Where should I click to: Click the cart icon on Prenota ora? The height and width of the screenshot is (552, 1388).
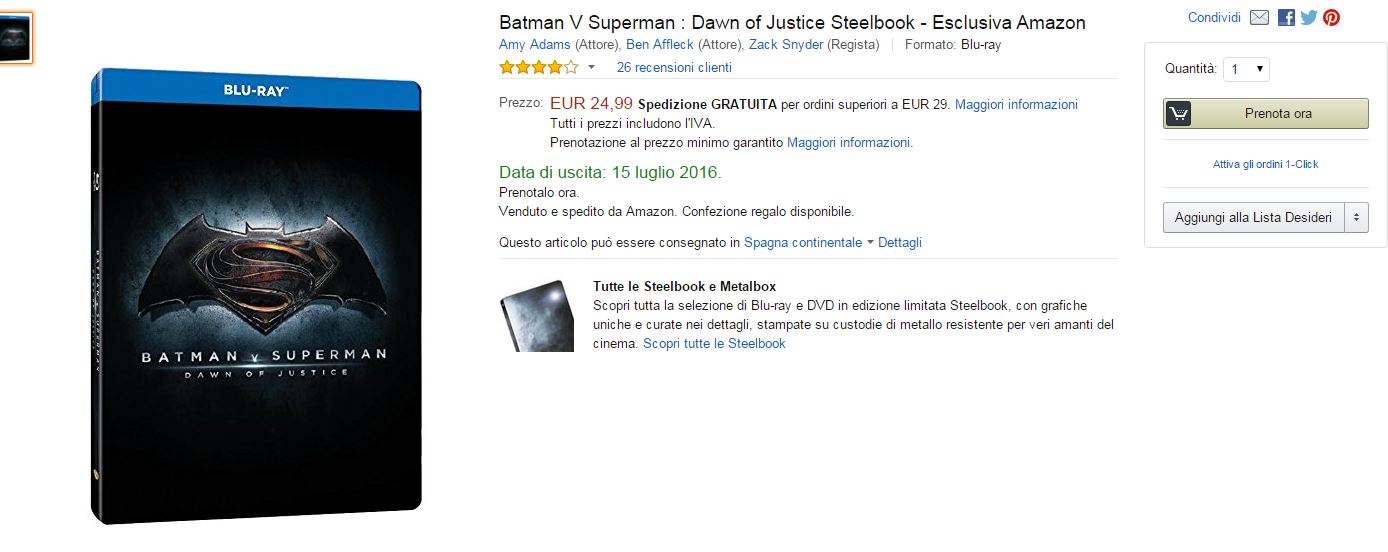tap(1177, 114)
